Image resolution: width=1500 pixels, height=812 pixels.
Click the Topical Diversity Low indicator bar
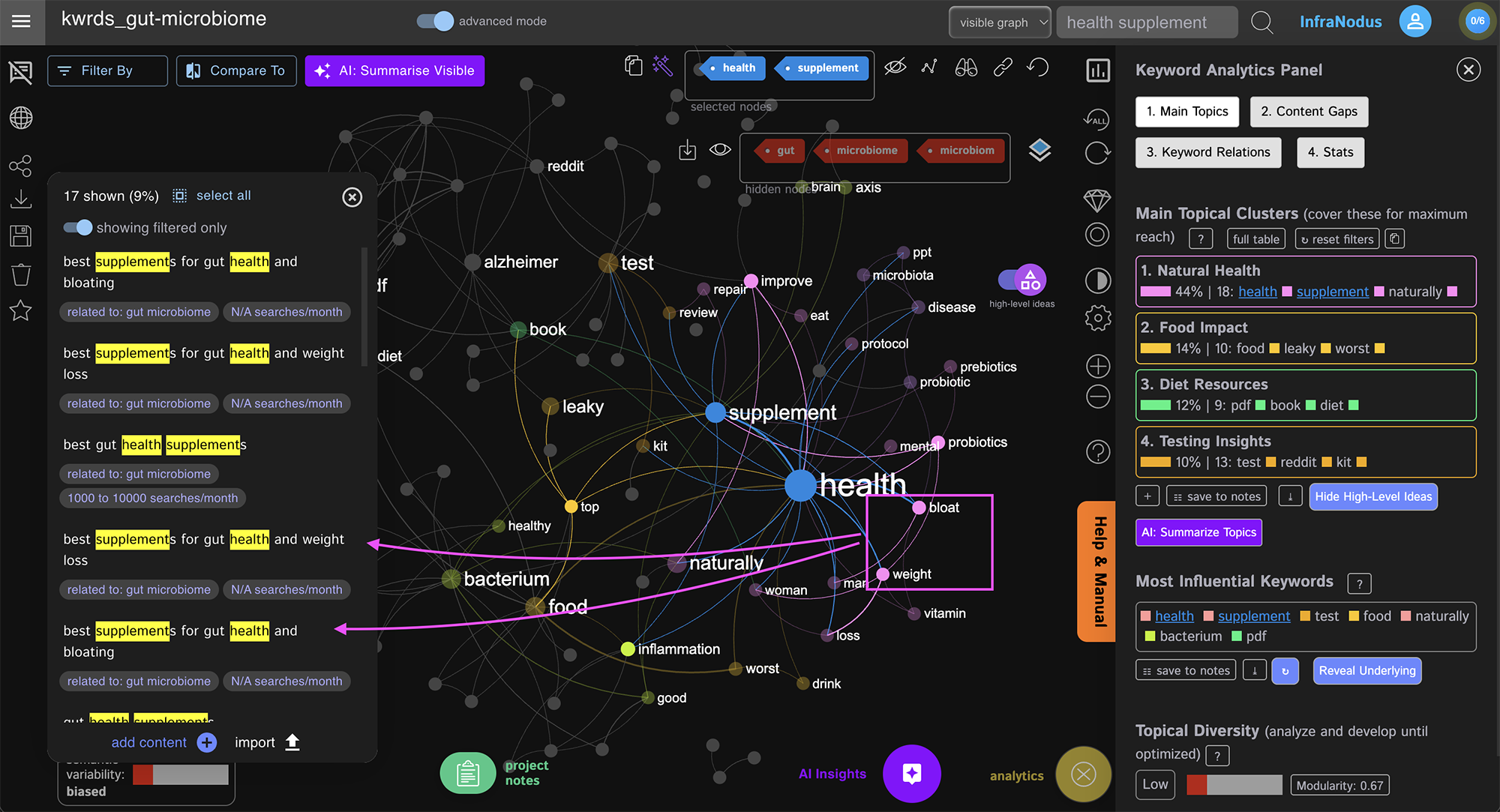click(1234, 785)
